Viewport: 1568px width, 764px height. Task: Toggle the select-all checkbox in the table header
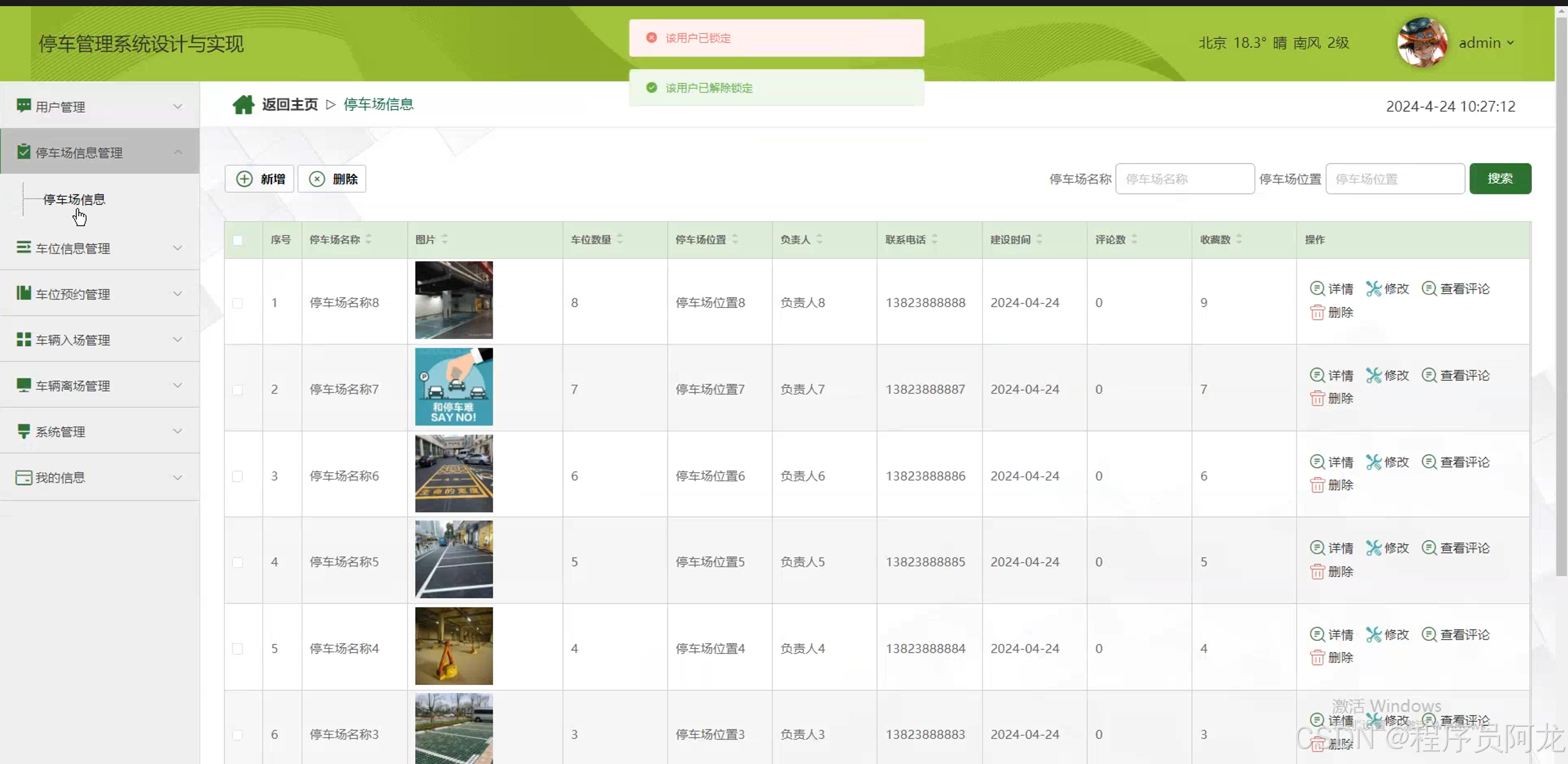(x=238, y=240)
